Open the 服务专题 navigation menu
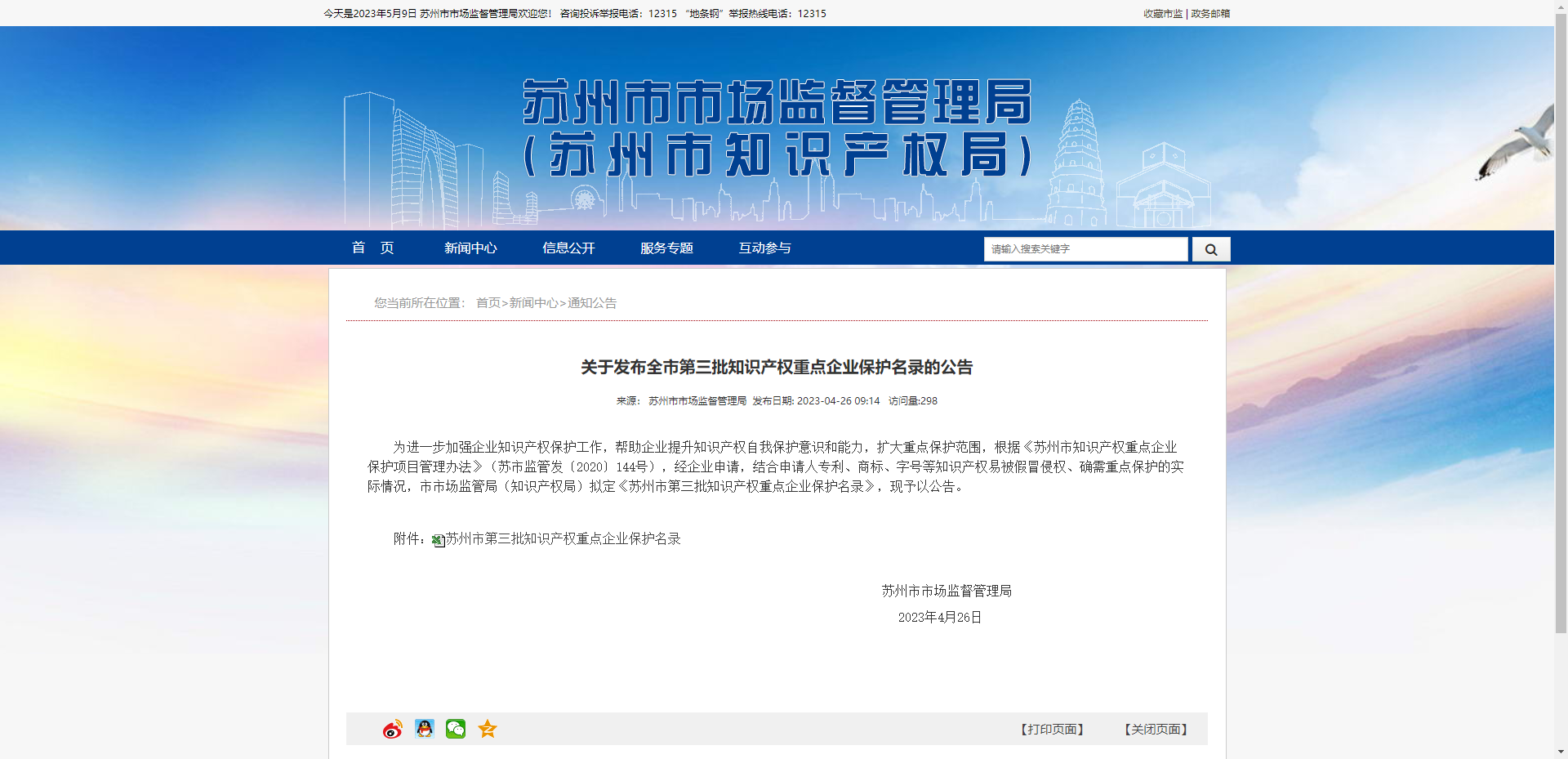This screenshot has width=1568, height=759. (666, 248)
